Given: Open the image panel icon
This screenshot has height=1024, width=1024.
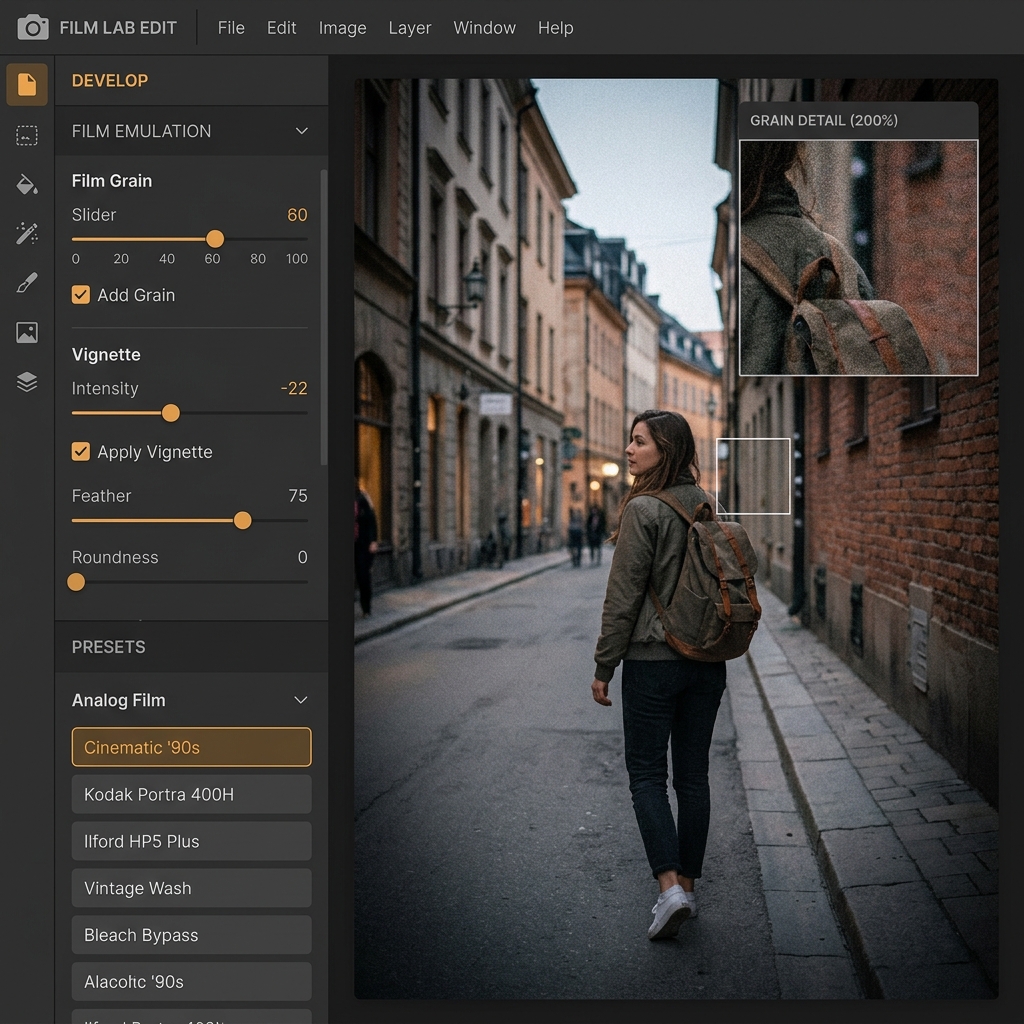Looking at the screenshot, I should coord(26,332).
